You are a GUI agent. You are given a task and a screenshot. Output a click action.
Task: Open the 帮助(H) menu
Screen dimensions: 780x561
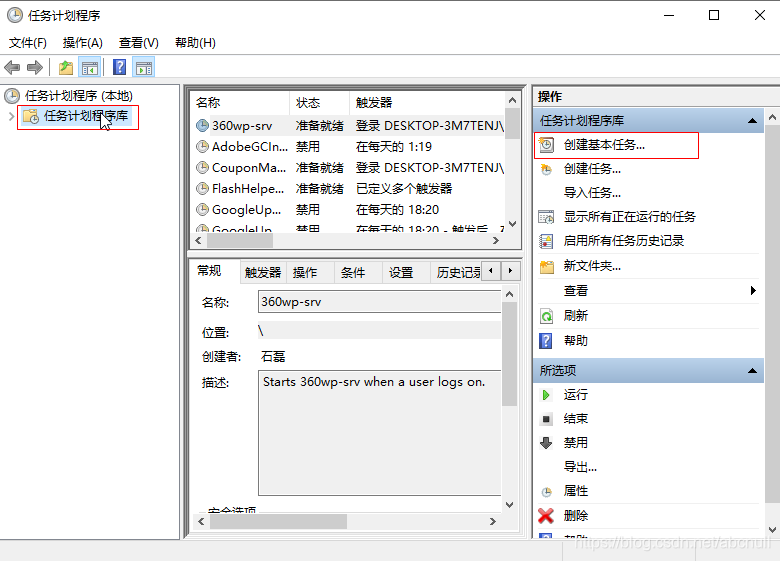pos(195,43)
